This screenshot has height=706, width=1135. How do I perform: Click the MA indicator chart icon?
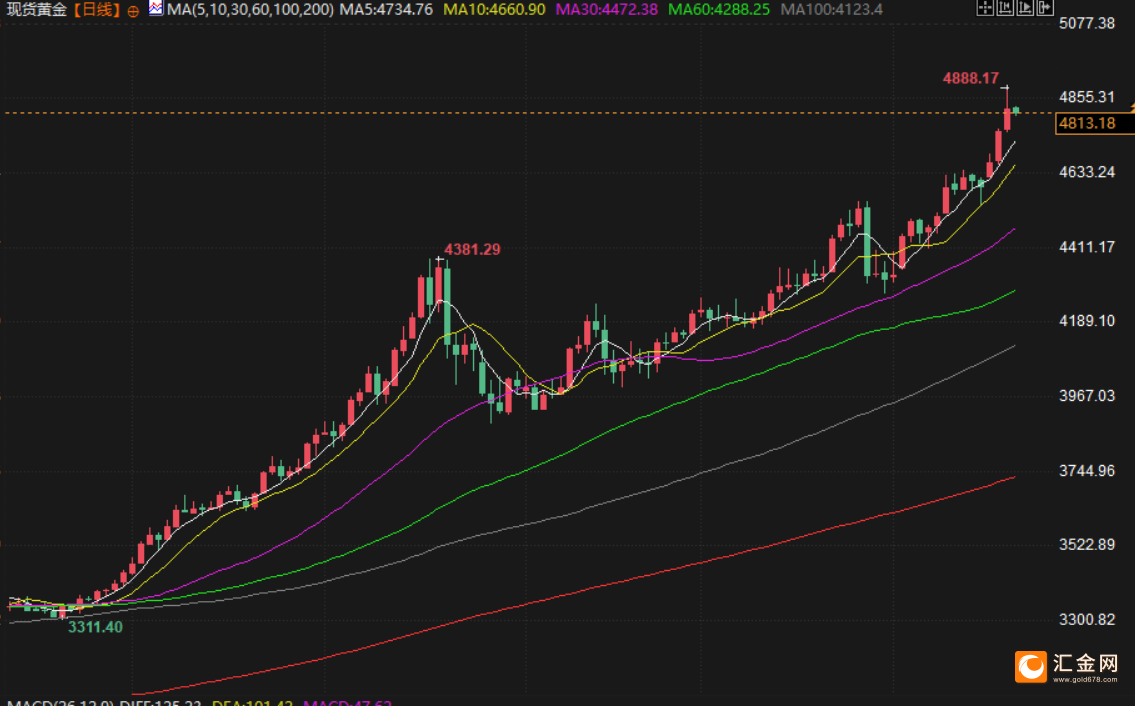pos(156,9)
